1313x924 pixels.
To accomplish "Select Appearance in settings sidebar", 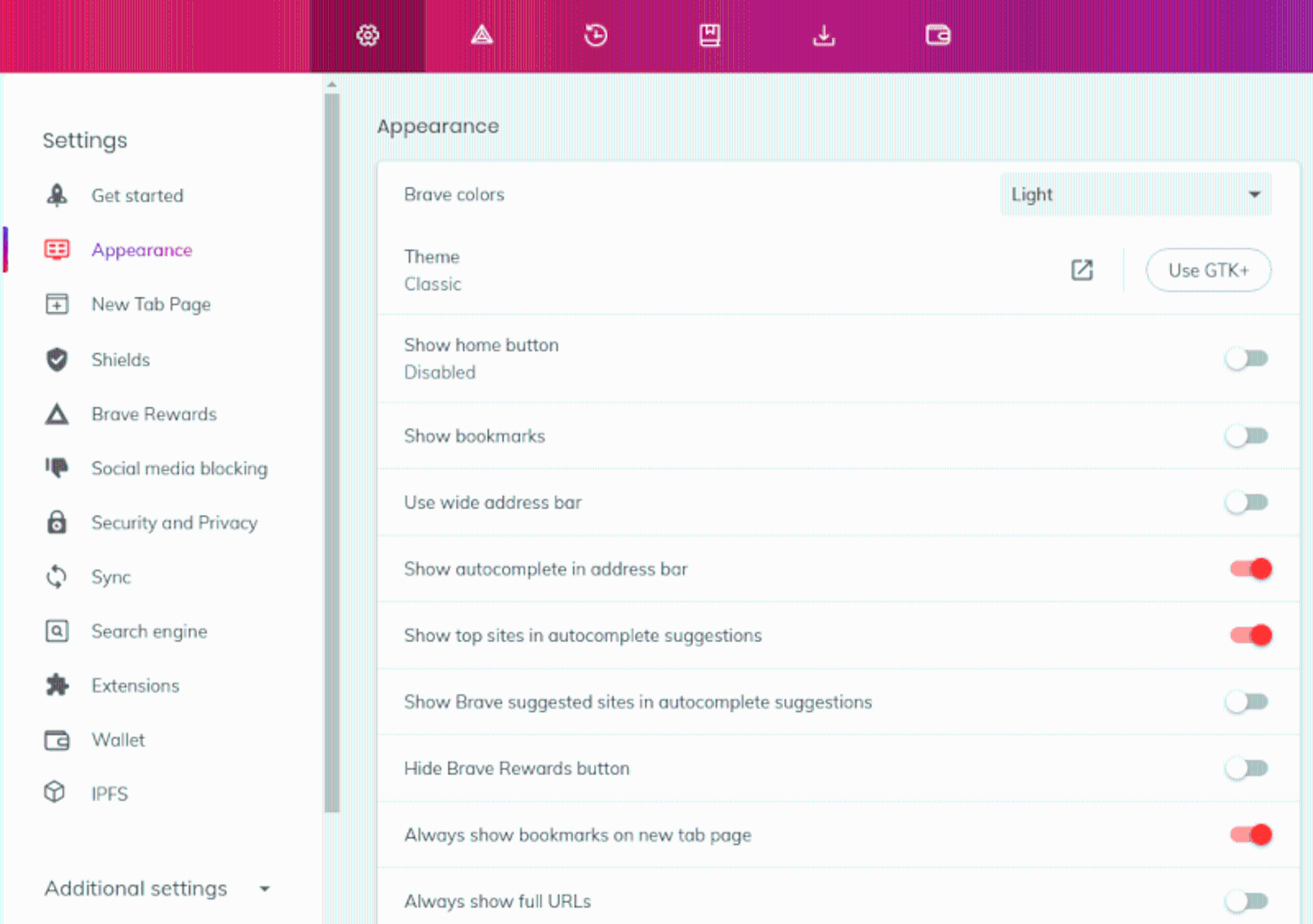I will (x=142, y=250).
